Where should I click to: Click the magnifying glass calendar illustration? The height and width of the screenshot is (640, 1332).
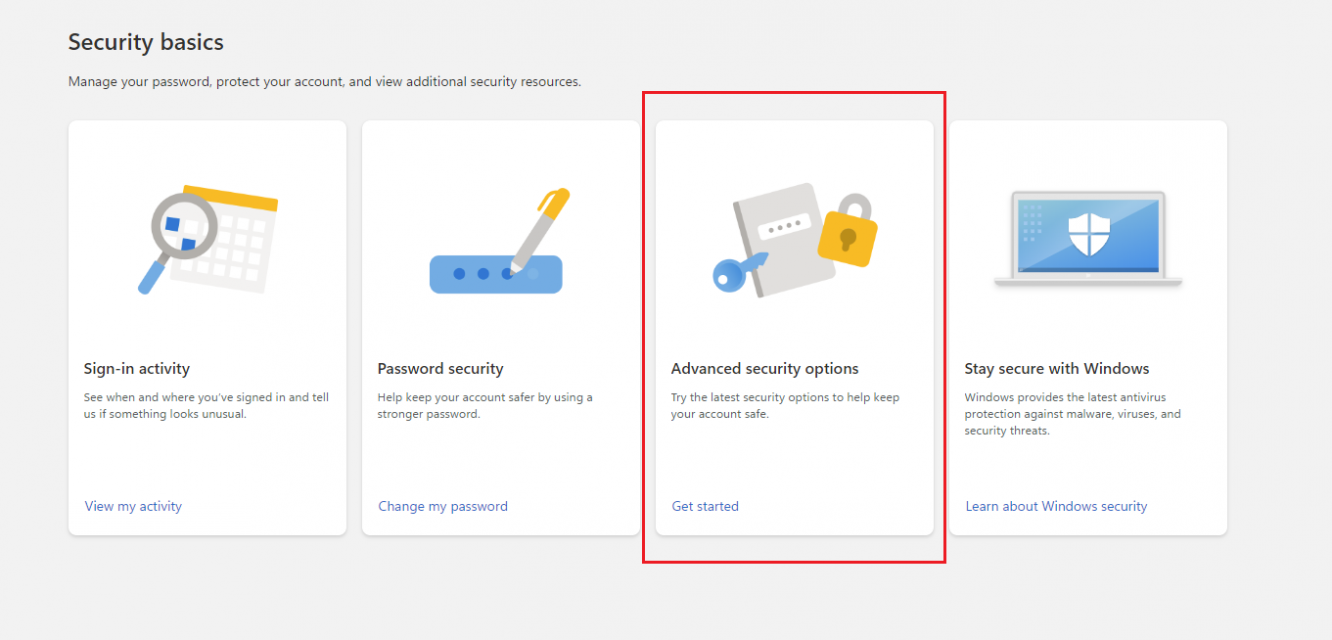(207, 240)
